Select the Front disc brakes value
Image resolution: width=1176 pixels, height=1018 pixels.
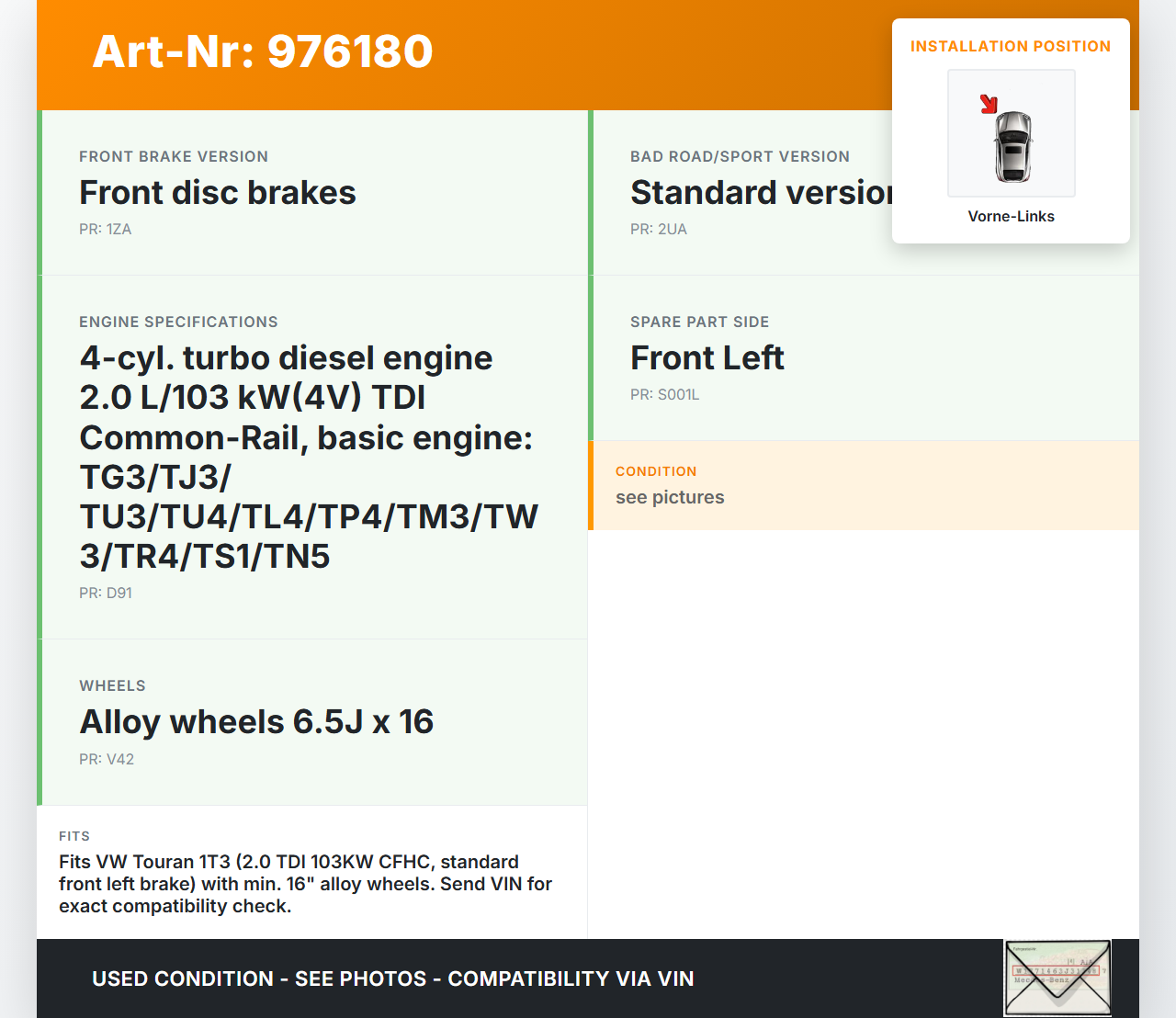point(218,193)
